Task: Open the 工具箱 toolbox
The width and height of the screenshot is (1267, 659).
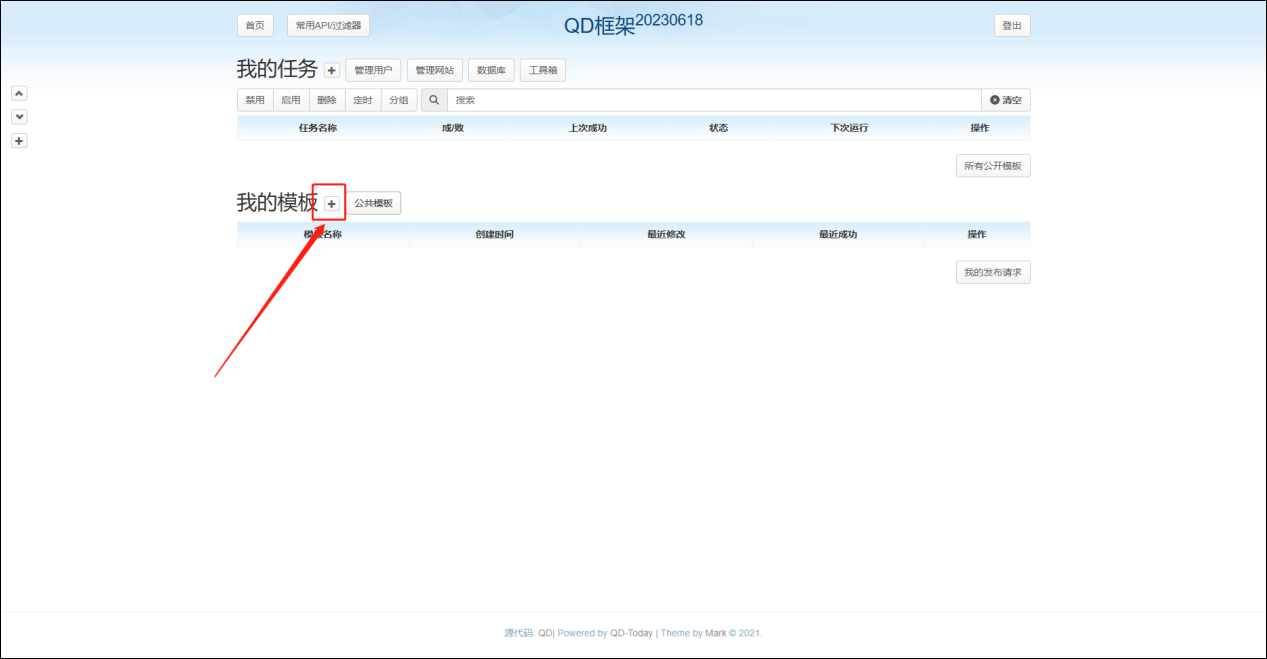Action: pos(543,71)
